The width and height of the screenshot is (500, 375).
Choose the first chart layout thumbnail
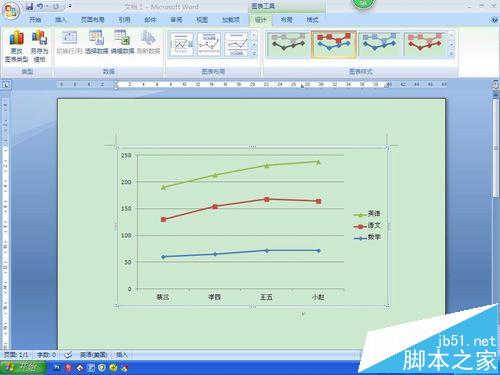(x=182, y=44)
